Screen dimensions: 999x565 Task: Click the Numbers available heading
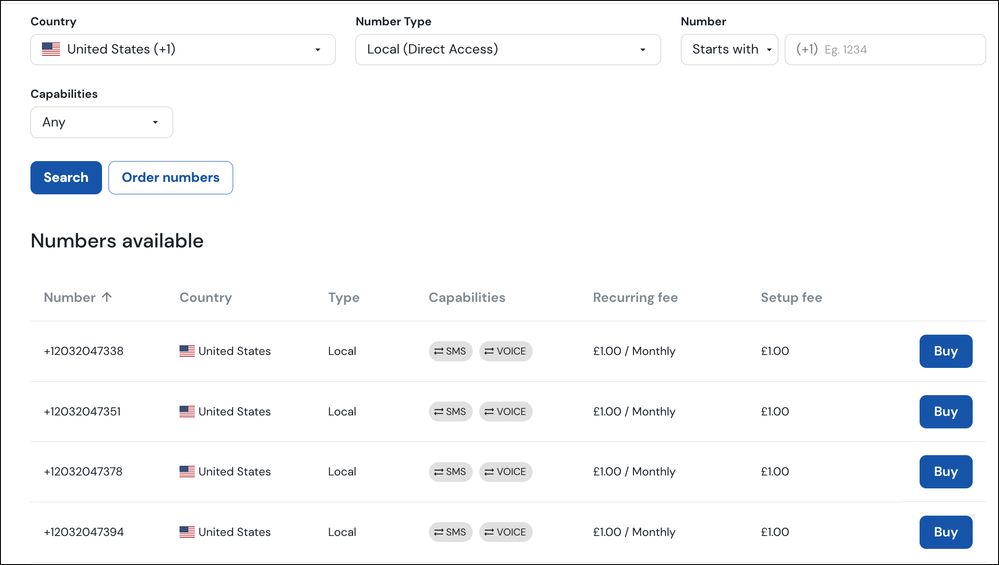(117, 241)
